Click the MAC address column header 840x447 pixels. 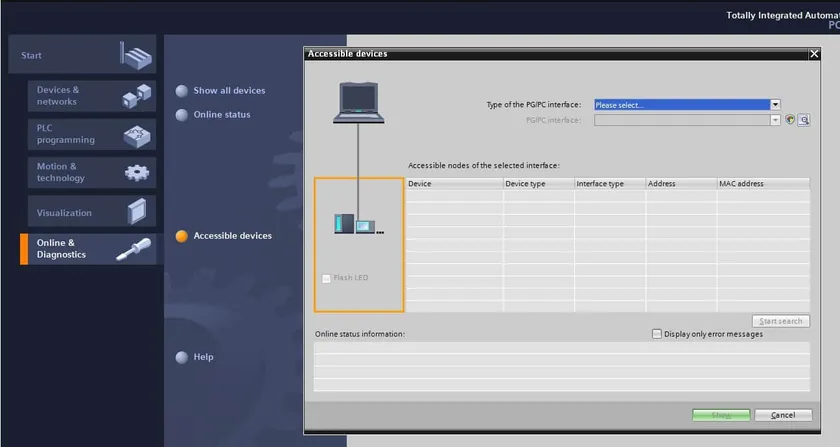pos(763,183)
